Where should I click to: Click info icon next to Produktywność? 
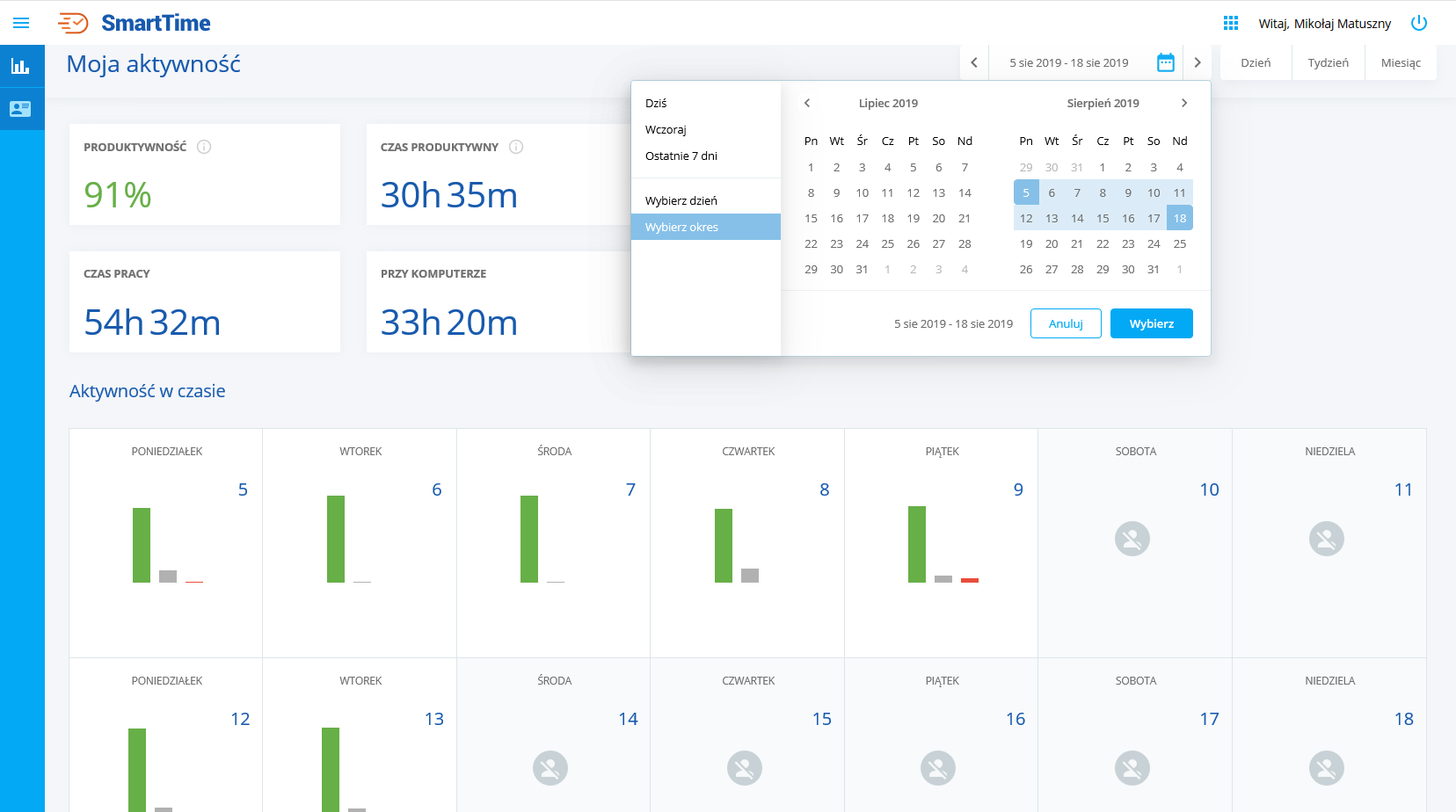pyautogui.click(x=204, y=147)
